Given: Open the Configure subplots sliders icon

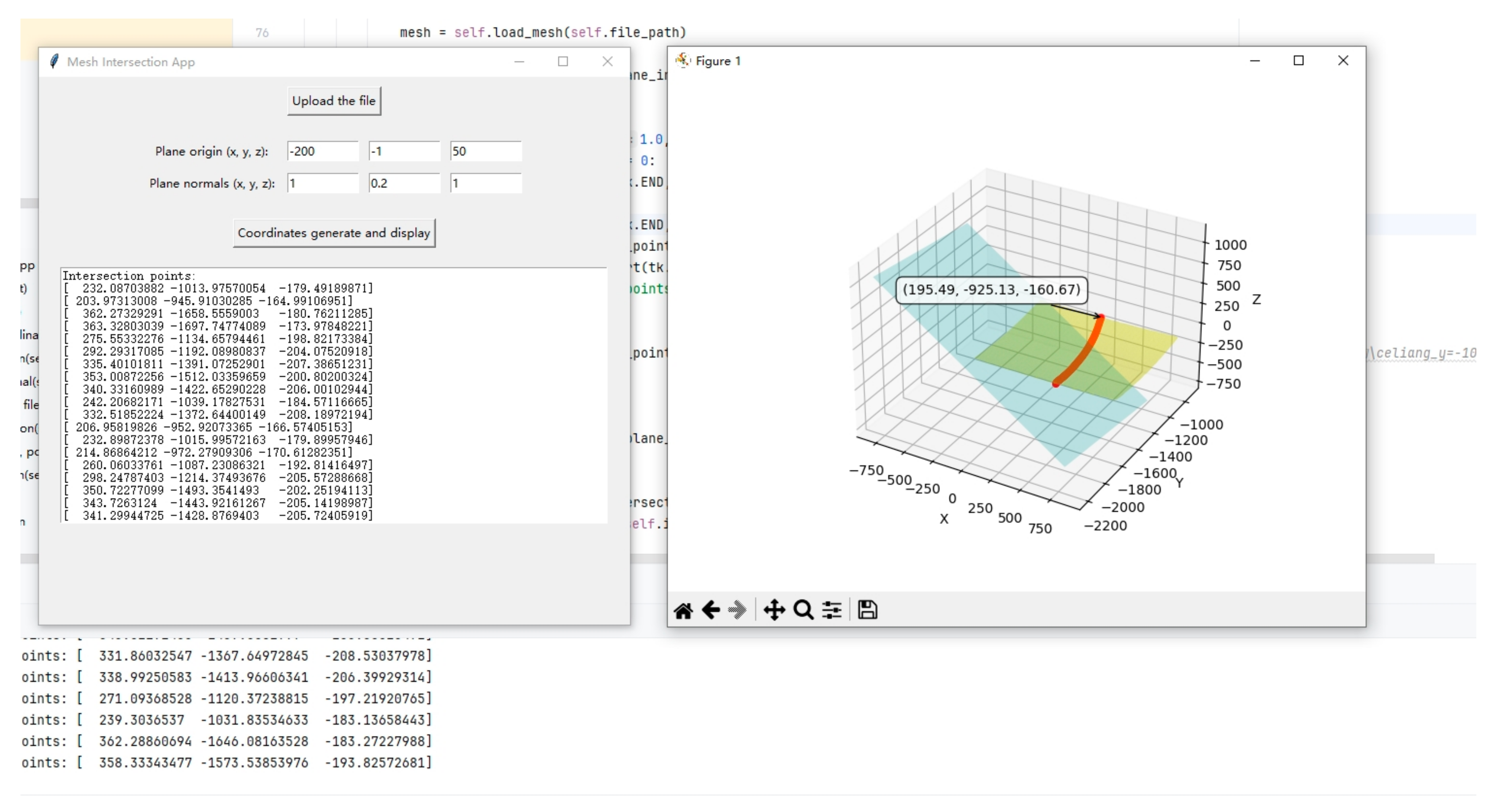Looking at the screenshot, I should click(x=831, y=610).
